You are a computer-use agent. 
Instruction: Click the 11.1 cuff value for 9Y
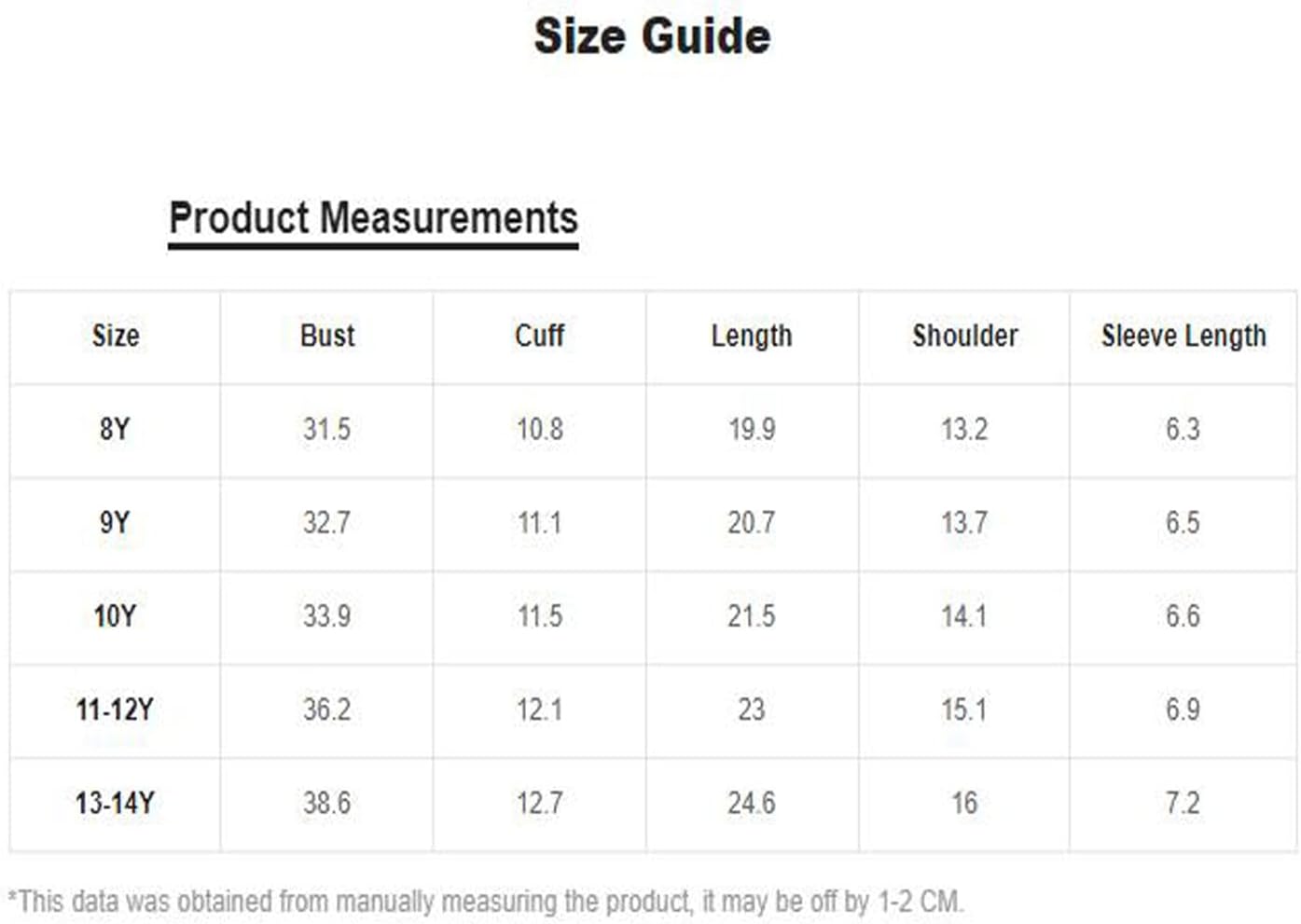point(539,522)
